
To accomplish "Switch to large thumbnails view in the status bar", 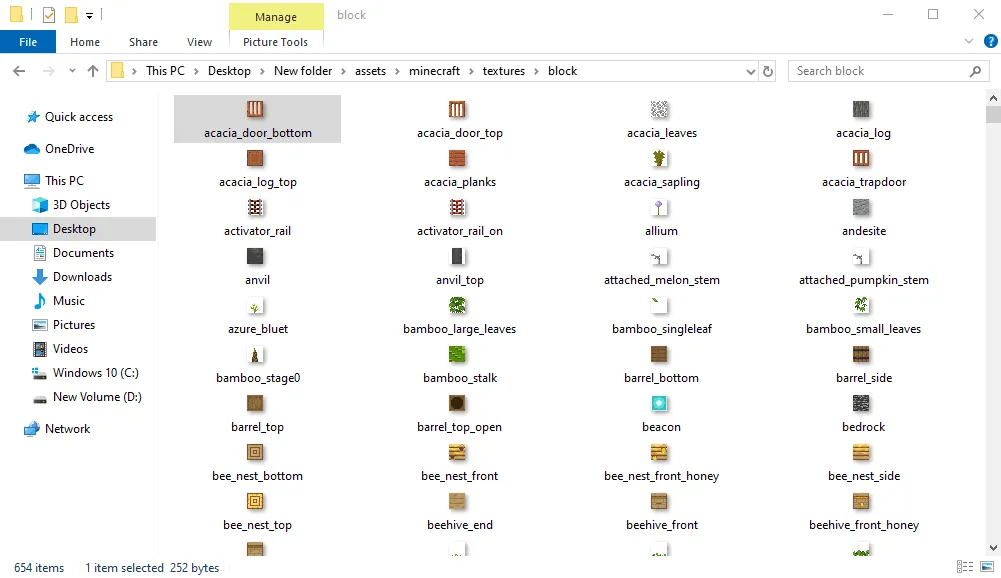I will point(988,567).
